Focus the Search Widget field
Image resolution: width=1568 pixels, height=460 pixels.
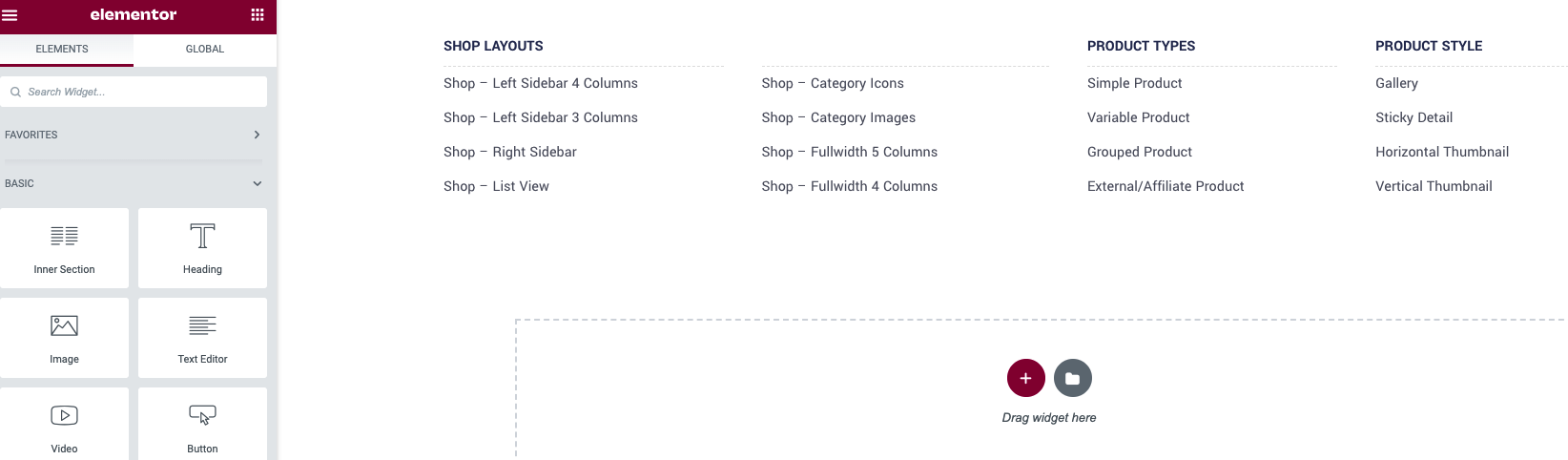134,92
